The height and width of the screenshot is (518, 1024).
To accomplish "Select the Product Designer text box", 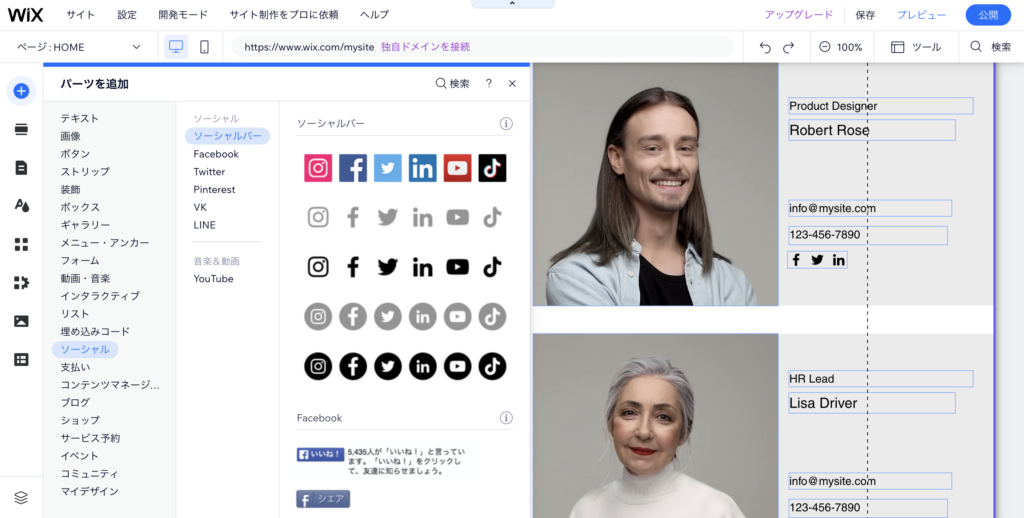I will (x=880, y=106).
